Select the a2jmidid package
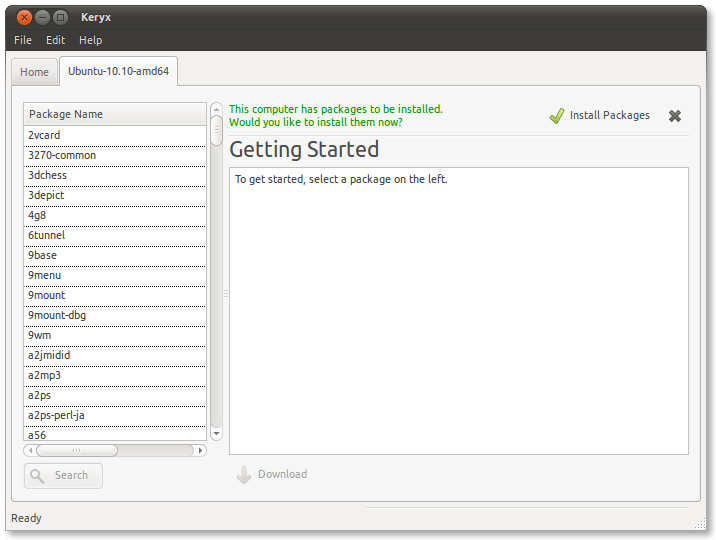 click(x=115, y=356)
